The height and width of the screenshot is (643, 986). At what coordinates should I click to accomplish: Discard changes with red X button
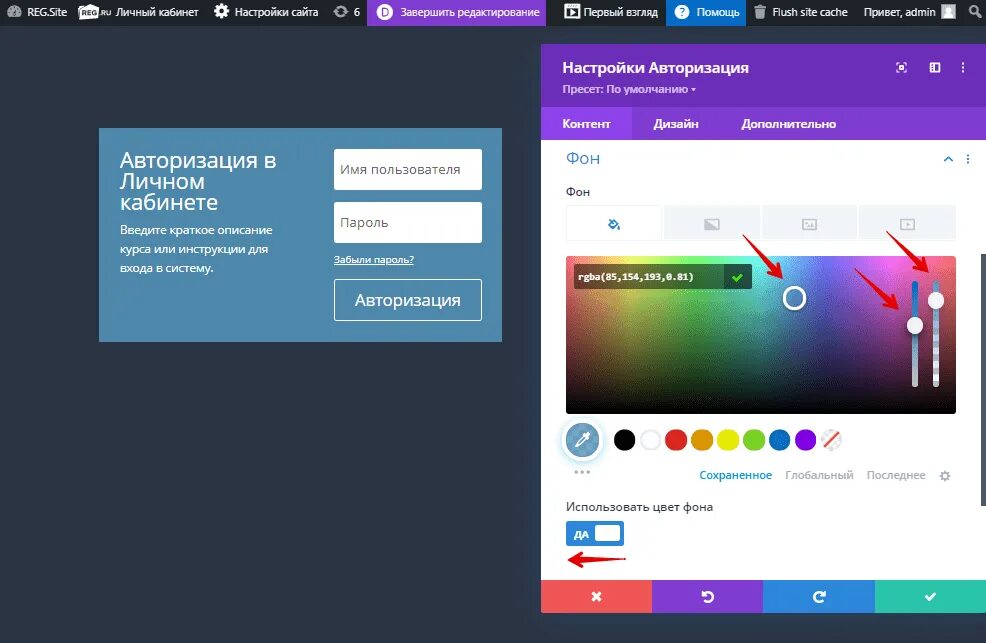(x=596, y=596)
